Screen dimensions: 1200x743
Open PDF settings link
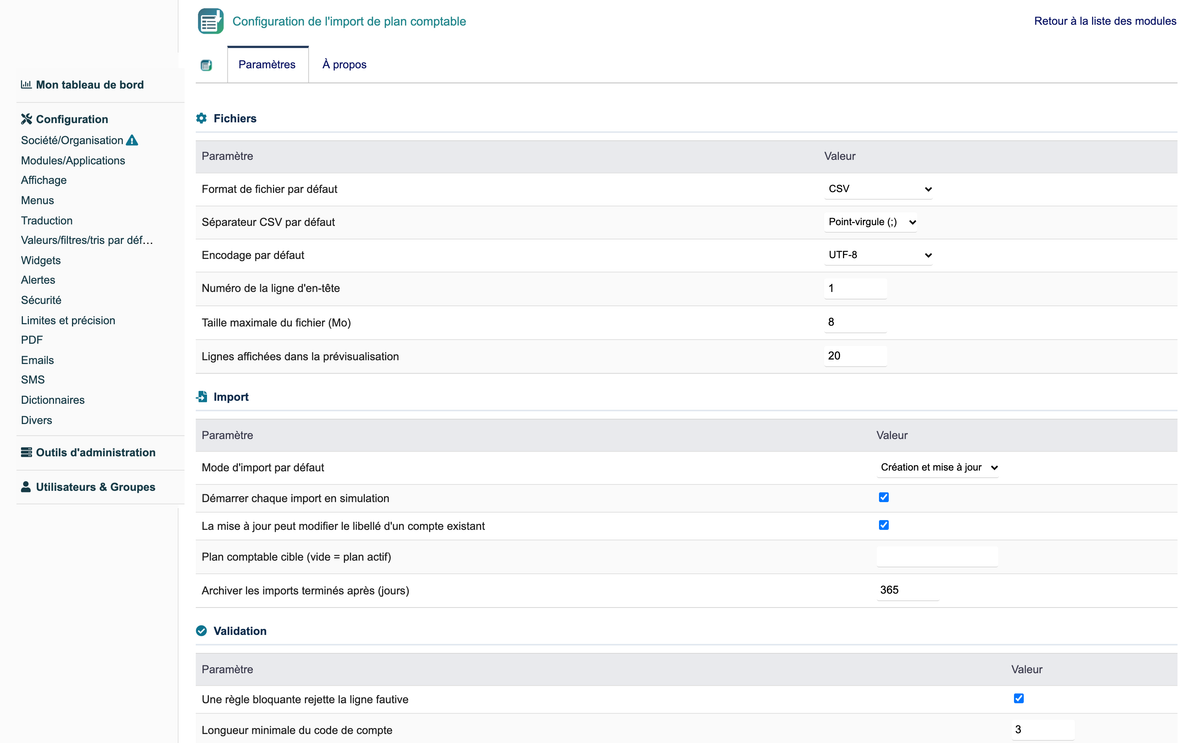32,340
